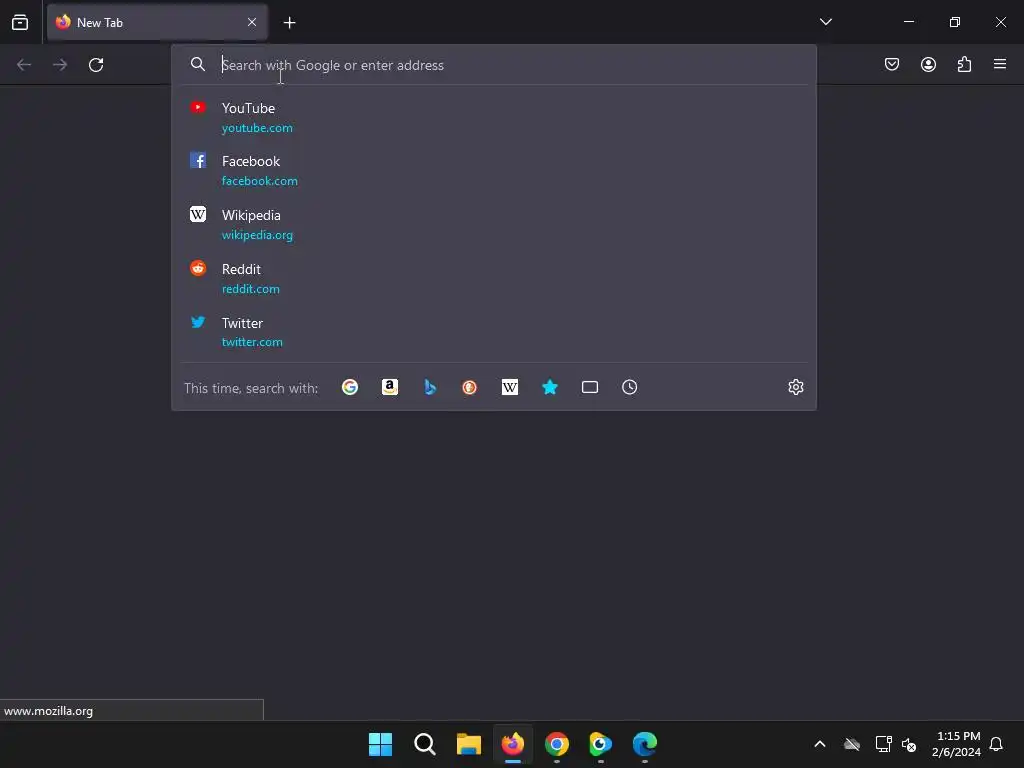The width and height of the screenshot is (1024, 768).
Task: Open notifications bell in system tray
Action: pos(996,744)
